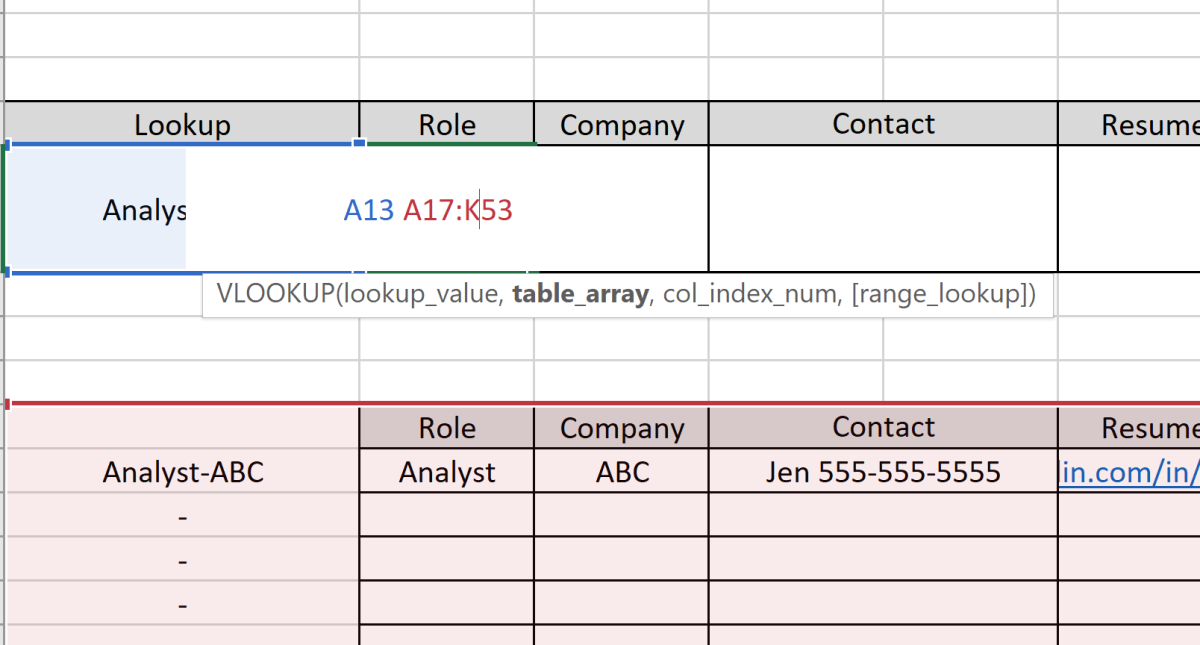
Task: Click the empty Contact cell in the top table
Action: 883,210
